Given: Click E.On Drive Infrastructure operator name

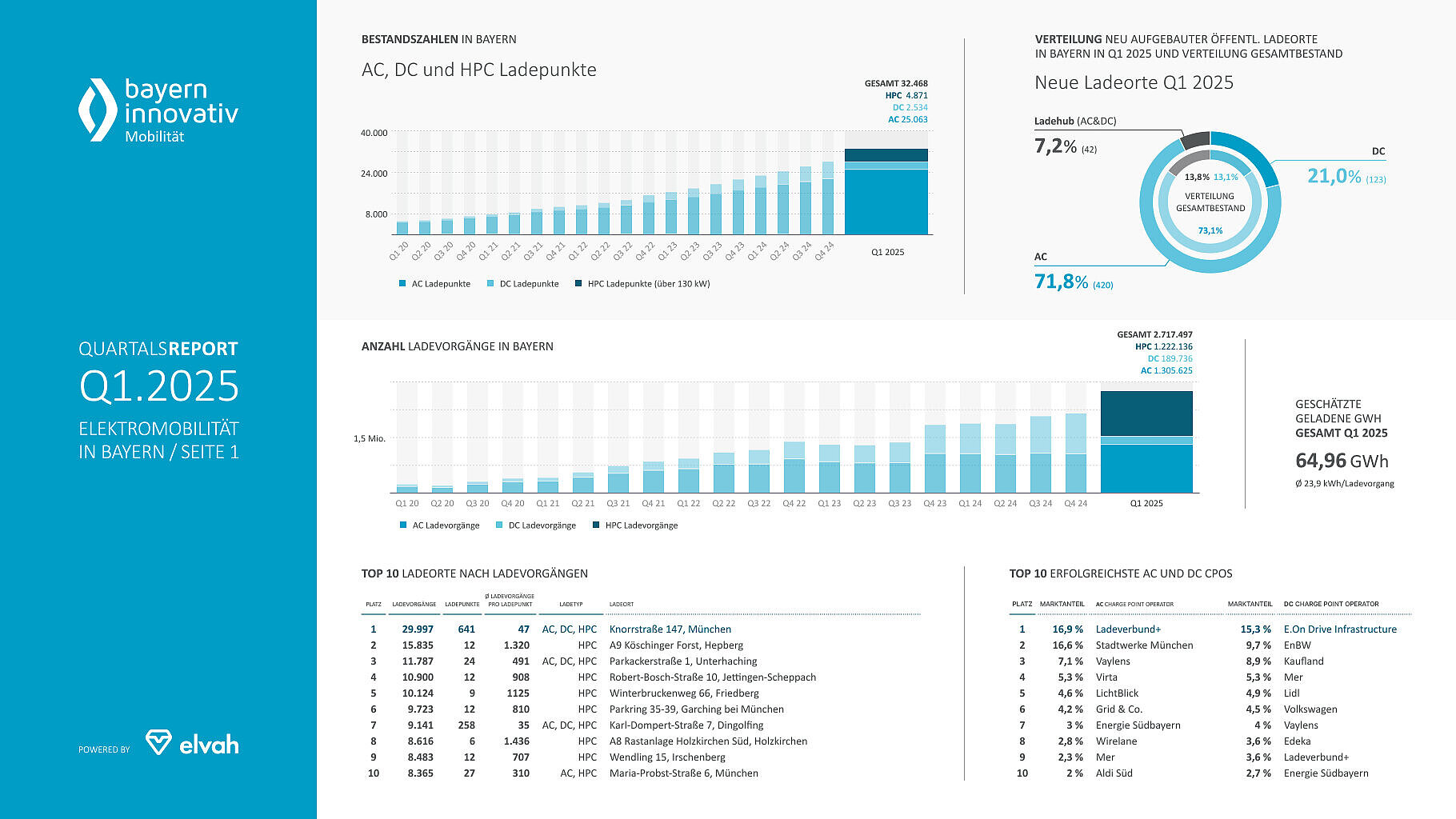Looking at the screenshot, I should 1340,629.
